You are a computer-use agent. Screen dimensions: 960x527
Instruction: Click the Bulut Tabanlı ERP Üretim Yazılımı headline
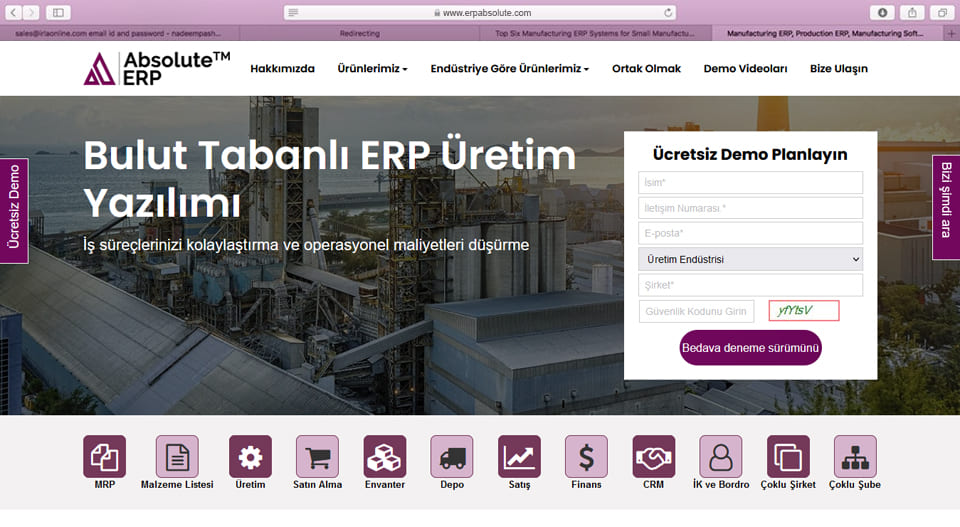coord(329,179)
